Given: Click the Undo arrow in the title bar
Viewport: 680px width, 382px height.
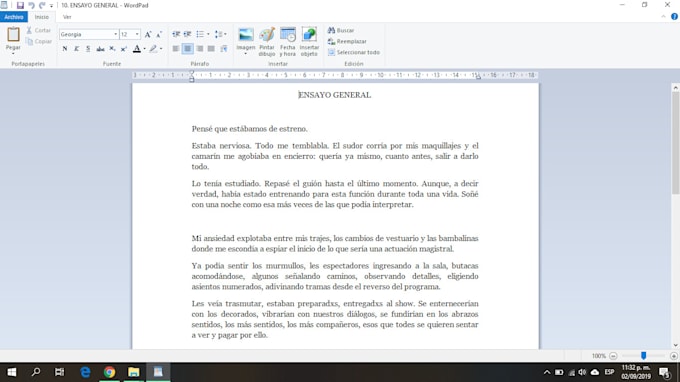Looking at the screenshot, I should tap(31, 5).
